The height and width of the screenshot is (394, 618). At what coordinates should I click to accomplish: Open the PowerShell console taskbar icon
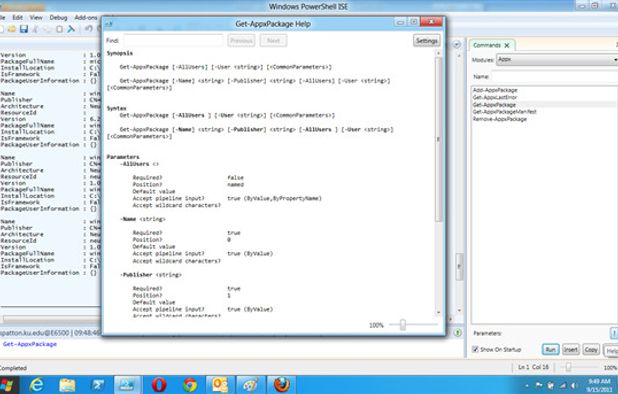pos(98,385)
